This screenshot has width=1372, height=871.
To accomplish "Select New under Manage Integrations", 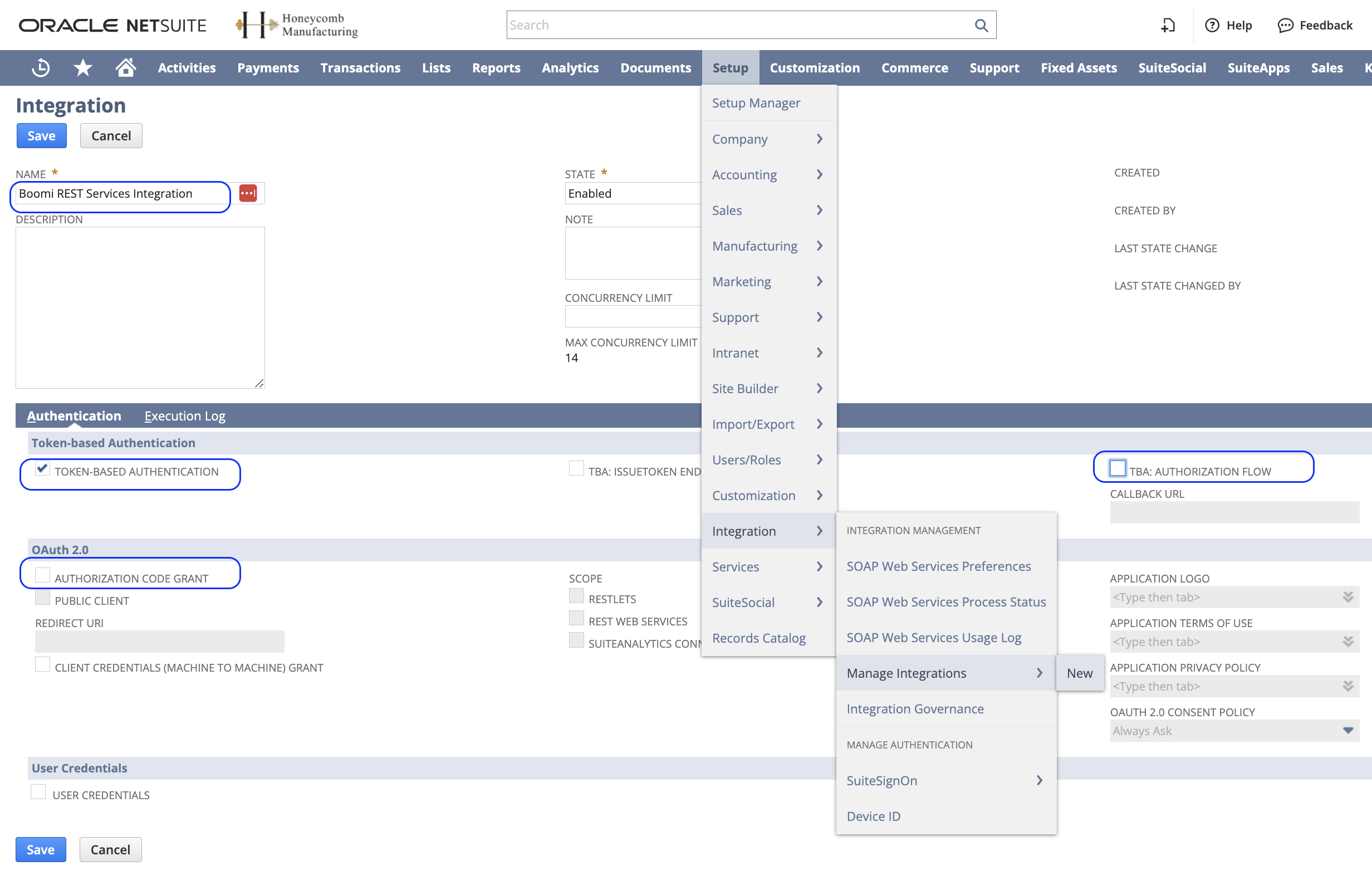I will tap(1079, 673).
